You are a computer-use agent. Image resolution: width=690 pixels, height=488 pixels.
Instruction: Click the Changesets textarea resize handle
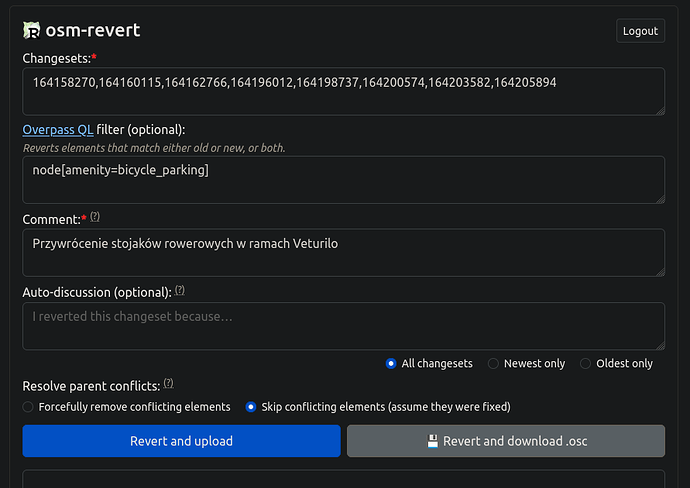661,111
